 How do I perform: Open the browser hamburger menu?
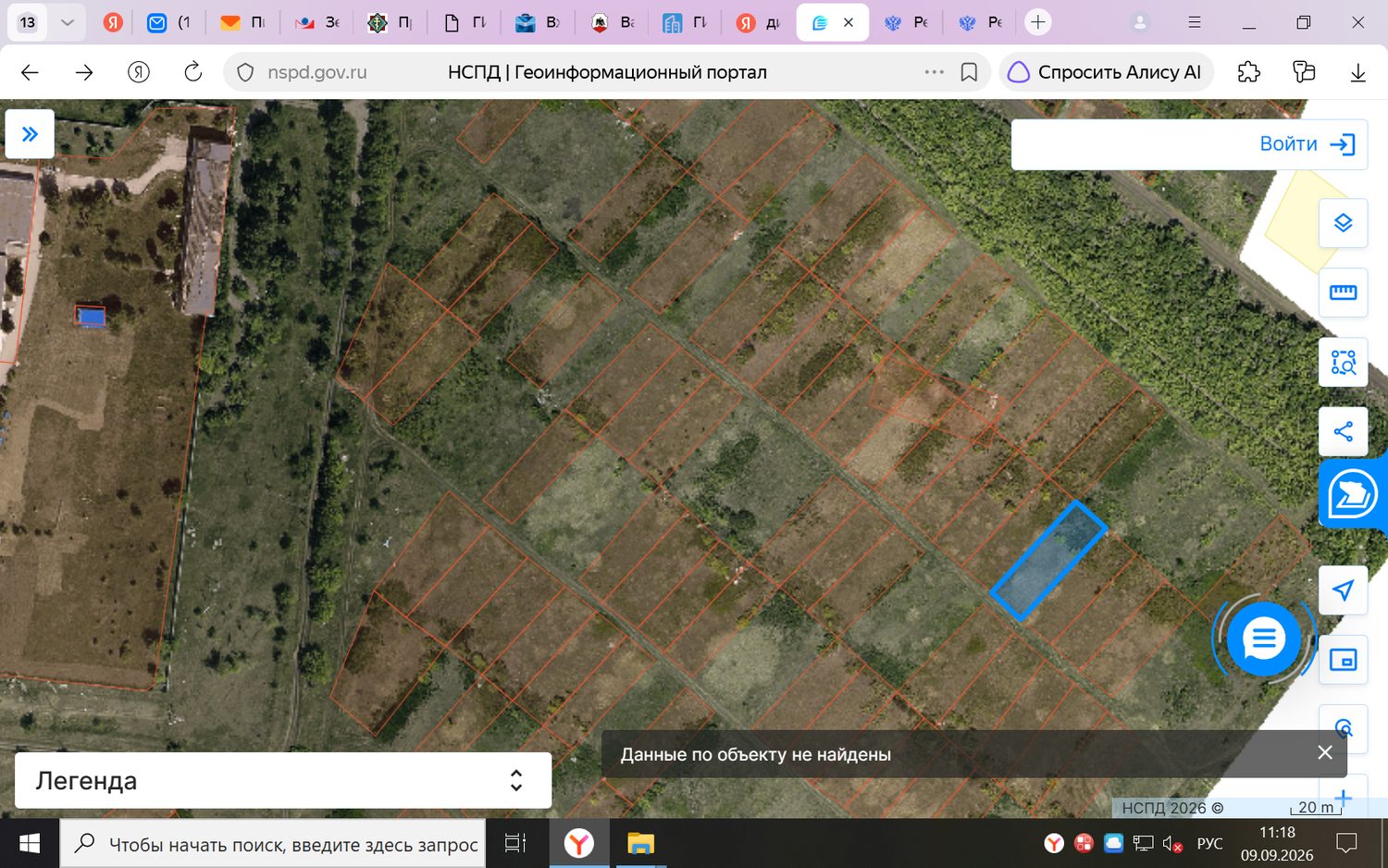(1195, 22)
